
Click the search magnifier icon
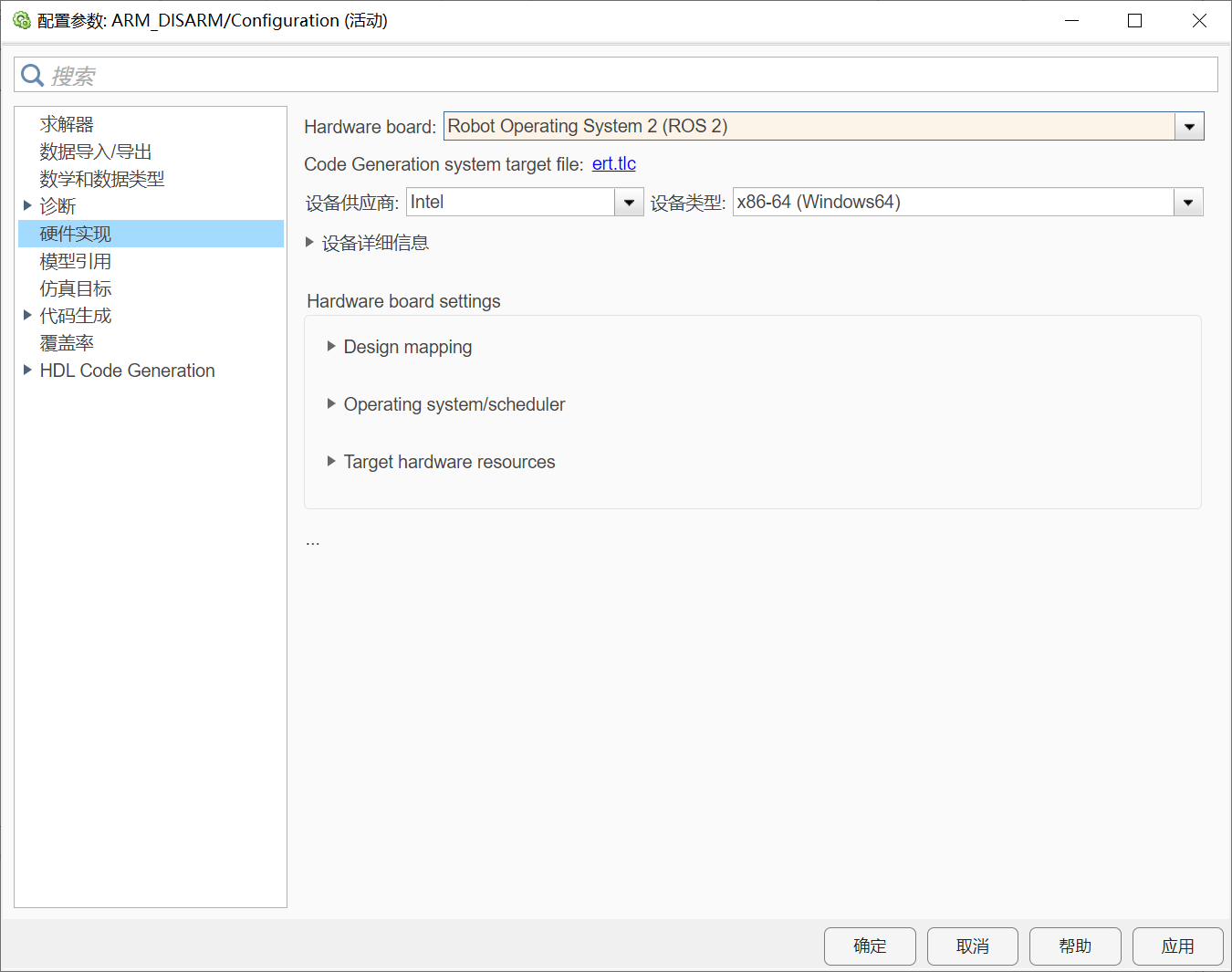pyautogui.click(x=32, y=75)
